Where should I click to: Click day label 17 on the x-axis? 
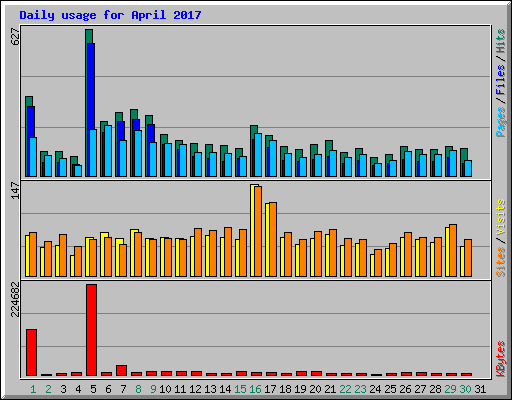coord(270,389)
